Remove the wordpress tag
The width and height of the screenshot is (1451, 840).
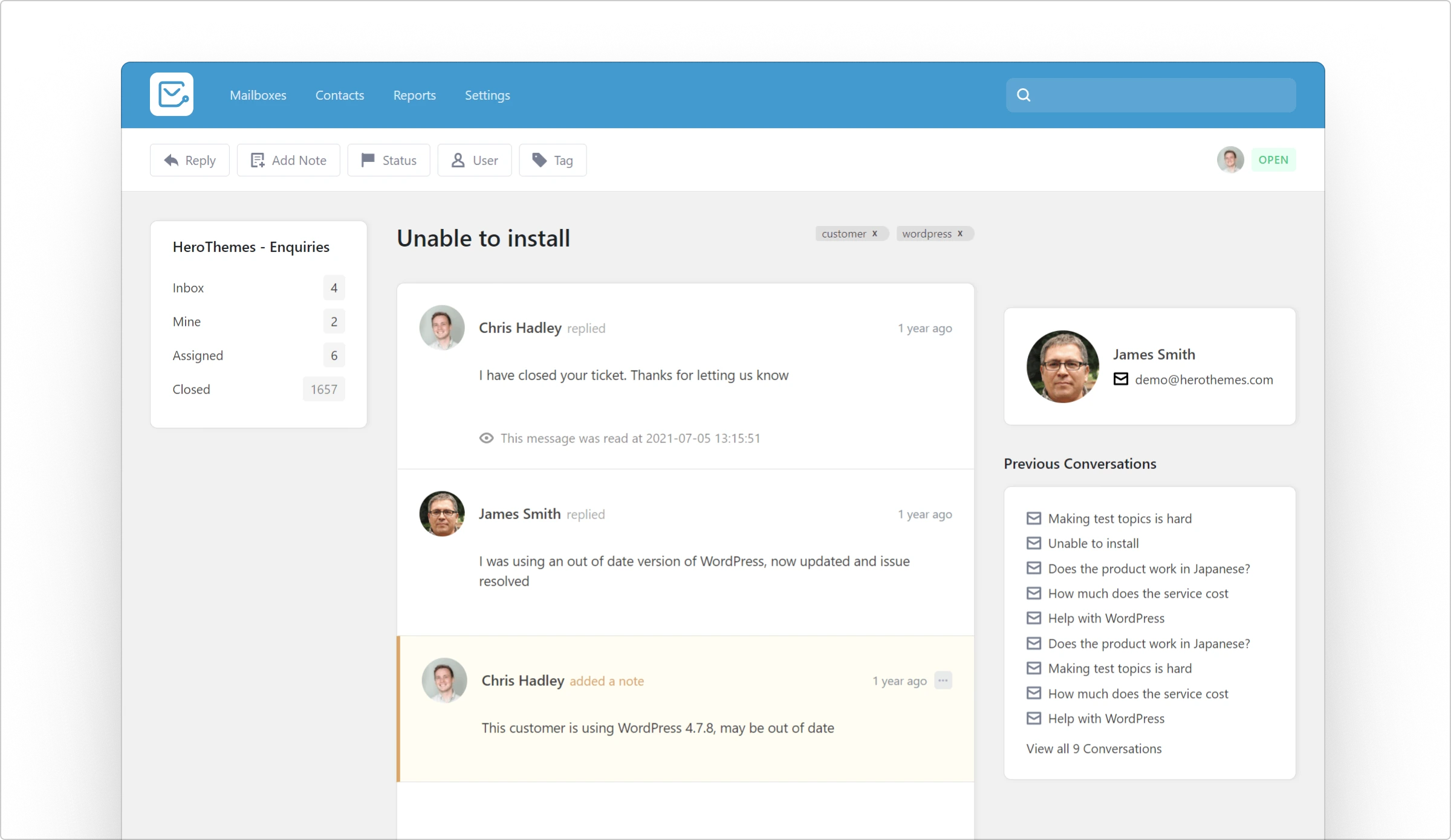[x=960, y=233]
